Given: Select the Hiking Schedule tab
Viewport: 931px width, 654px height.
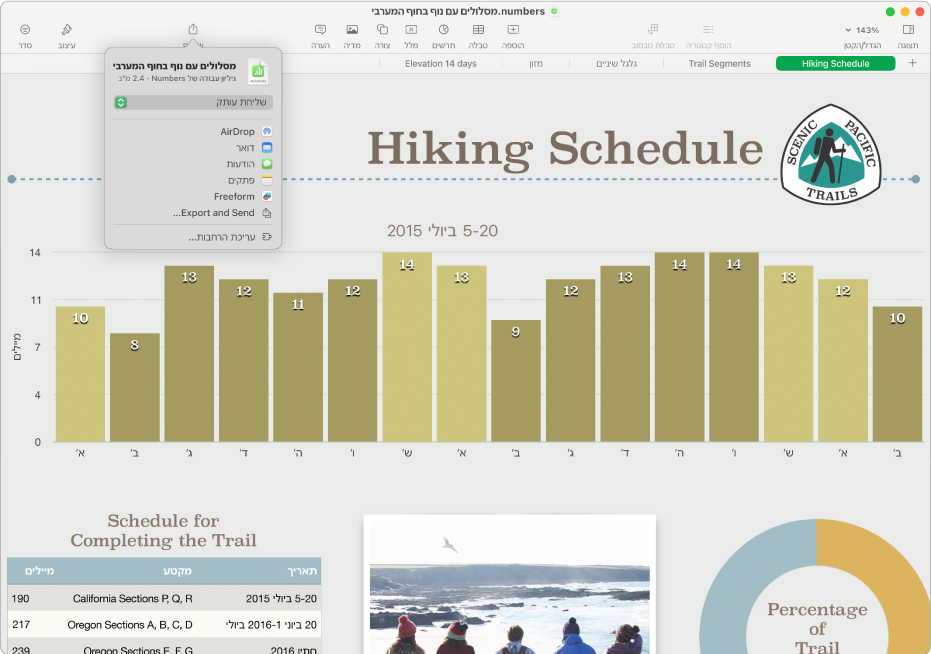Looking at the screenshot, I should [x=835, y=64].
